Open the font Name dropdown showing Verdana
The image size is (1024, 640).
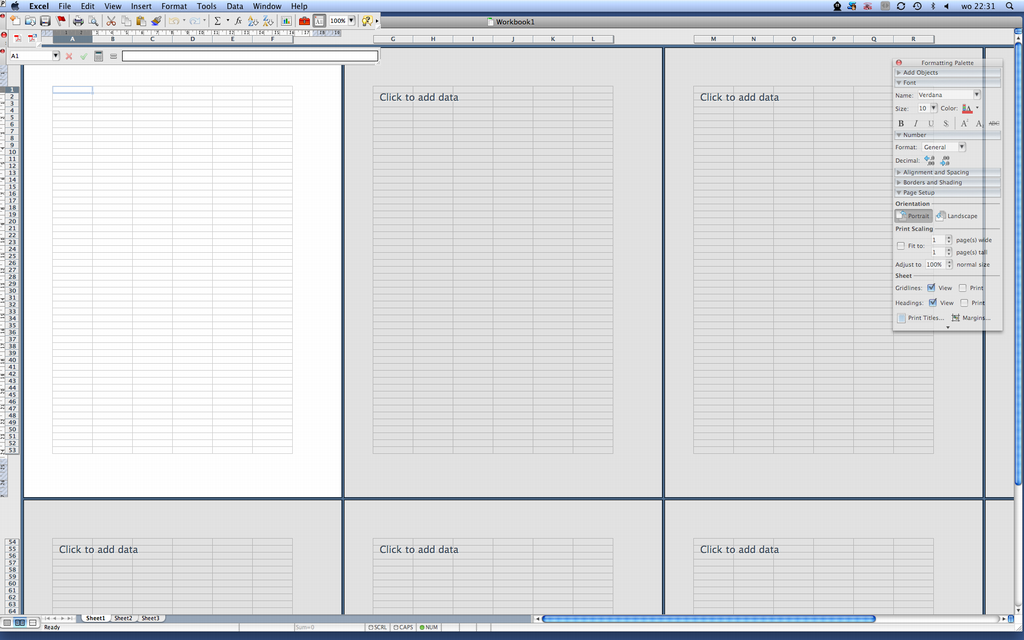(x=949, y=95)
